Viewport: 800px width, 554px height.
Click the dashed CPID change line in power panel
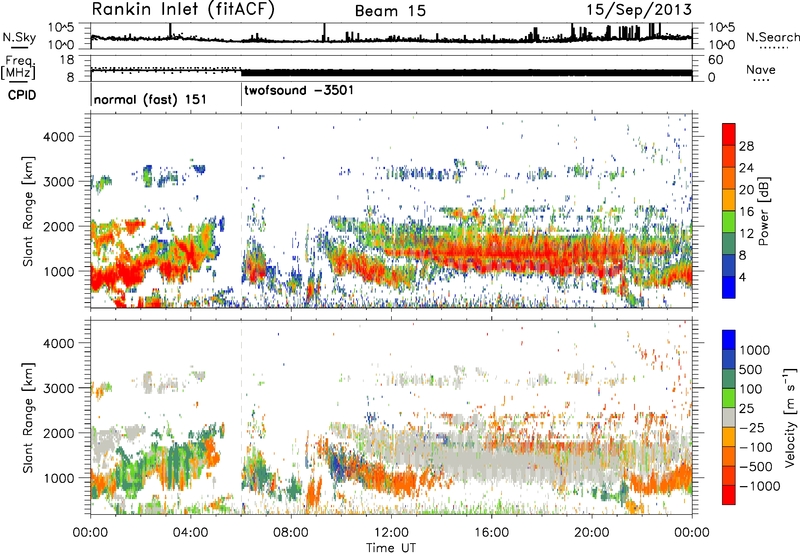point(241,211)
